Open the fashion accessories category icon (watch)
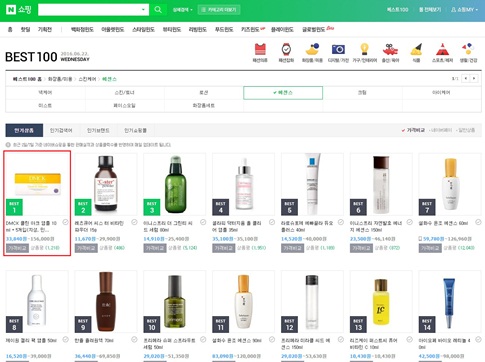The width and height of the screenshot is (485, 362). tap(286, 49)
